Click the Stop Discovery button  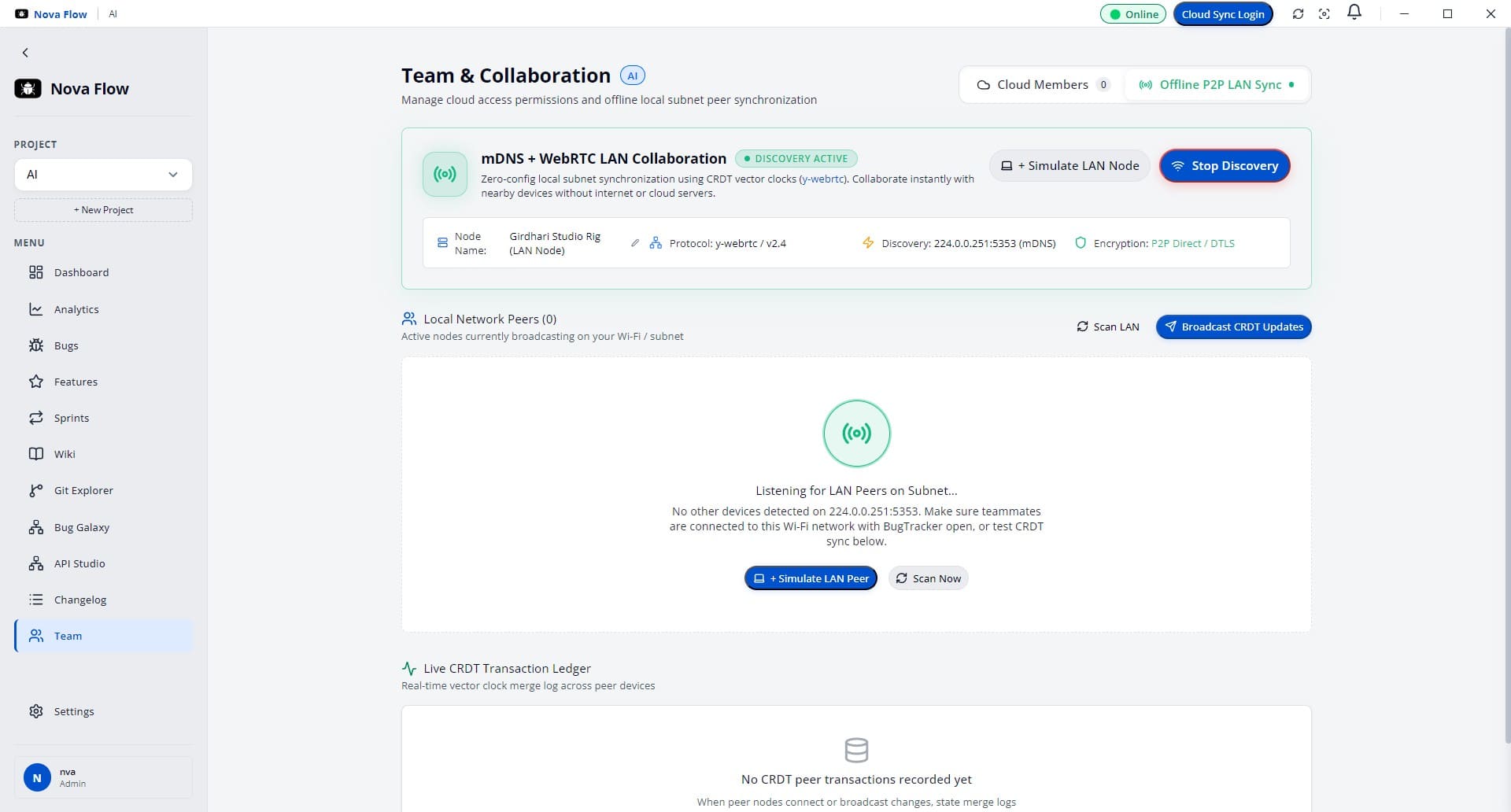[x=1225, y=166]
